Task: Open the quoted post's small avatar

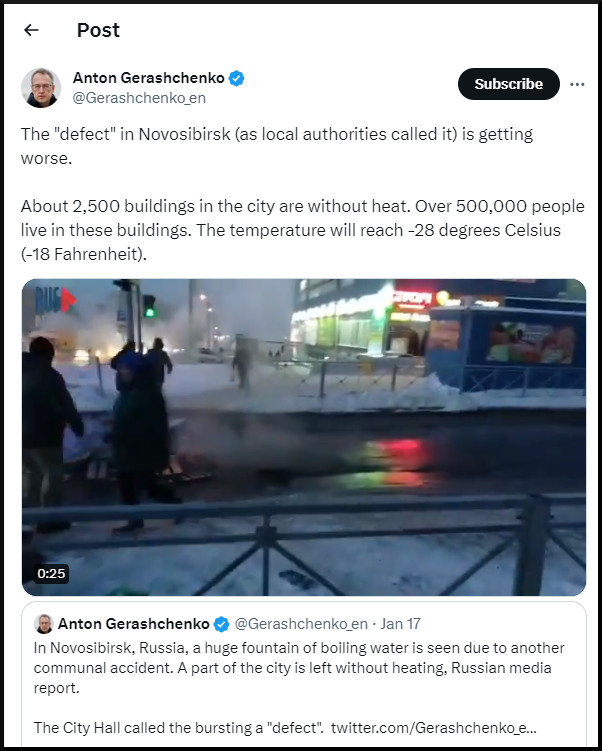Action: (44, 624)
